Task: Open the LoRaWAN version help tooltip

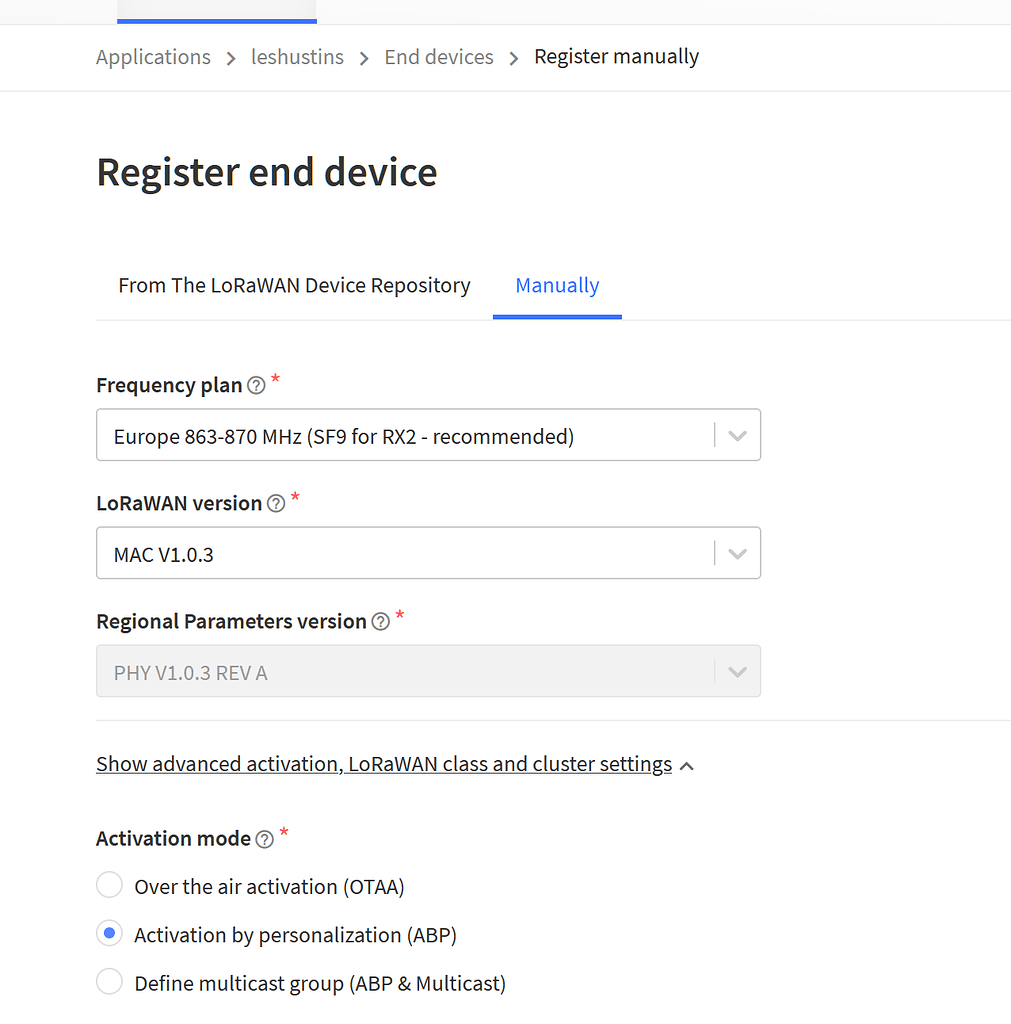Action: click(x=276, y=503)
